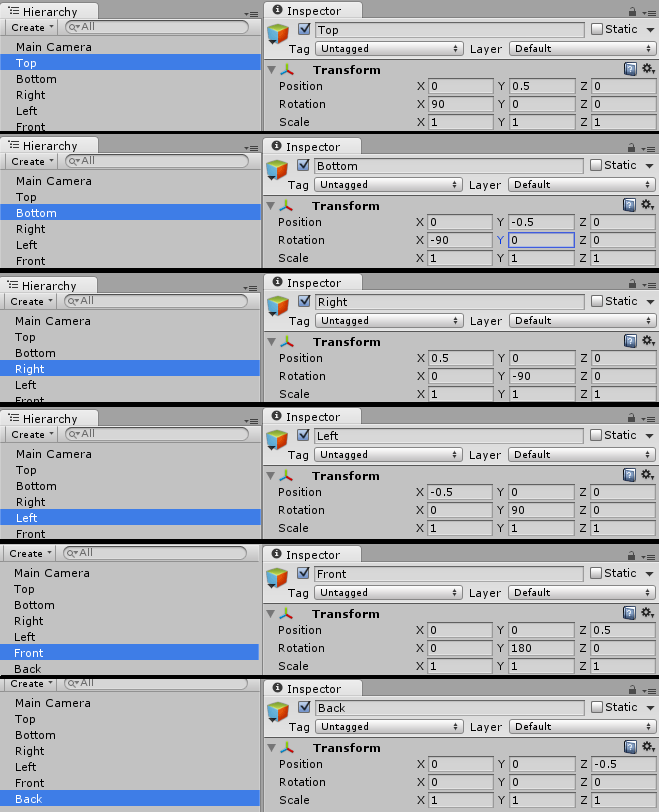Toggle the Static checkbox for the Top object
The image size is (659, 812).
click(597, 29)
